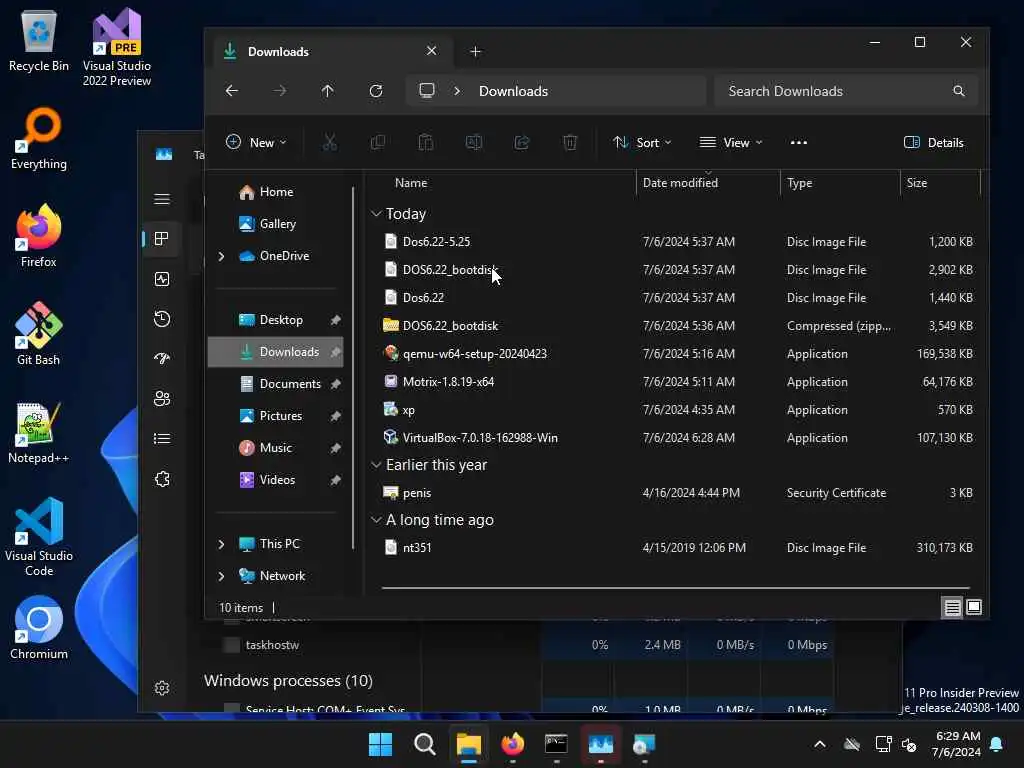
Task: Click the navigation pane vertical scrollbar
Action: 353,366
